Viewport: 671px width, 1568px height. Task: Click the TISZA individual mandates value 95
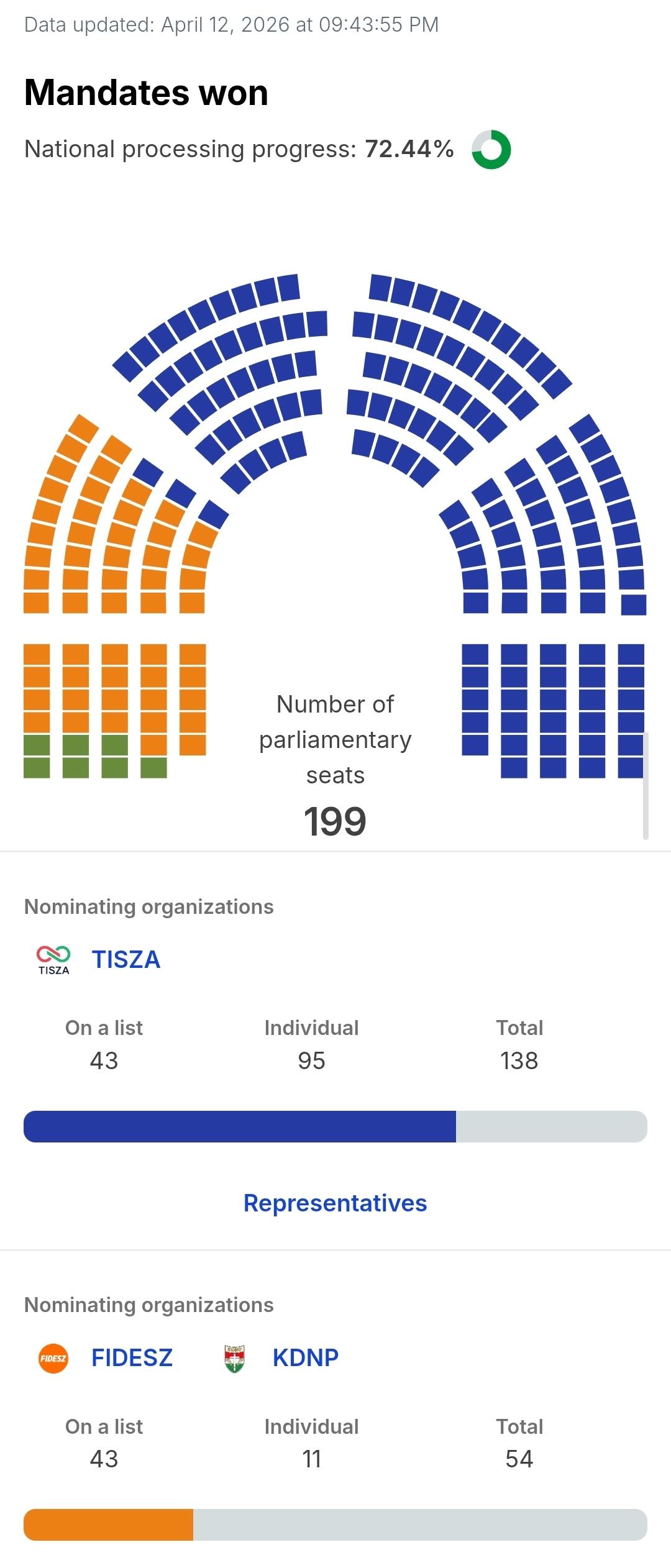click(x=311, y=1060)
